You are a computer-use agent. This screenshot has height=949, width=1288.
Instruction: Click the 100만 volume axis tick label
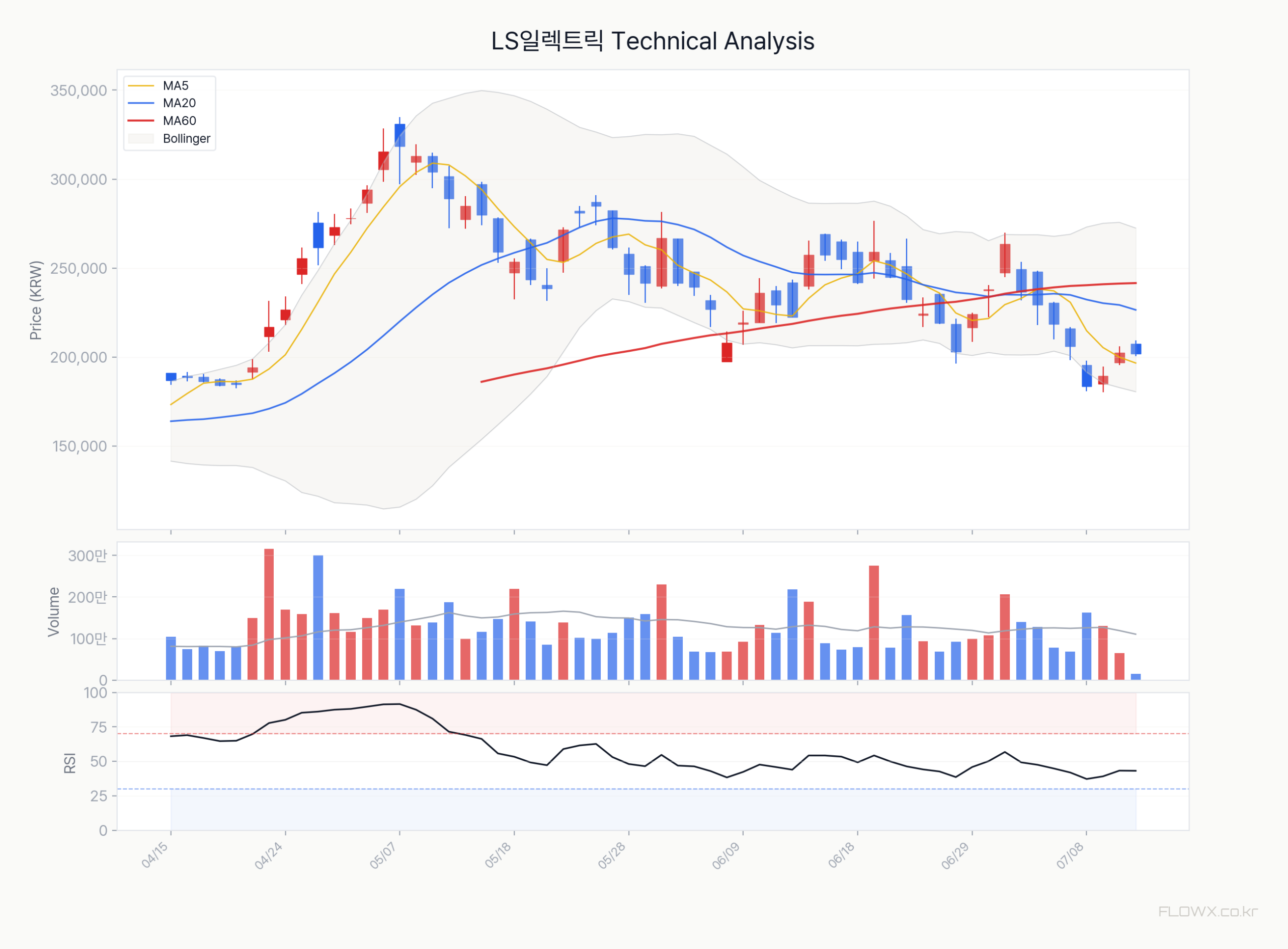89,639
